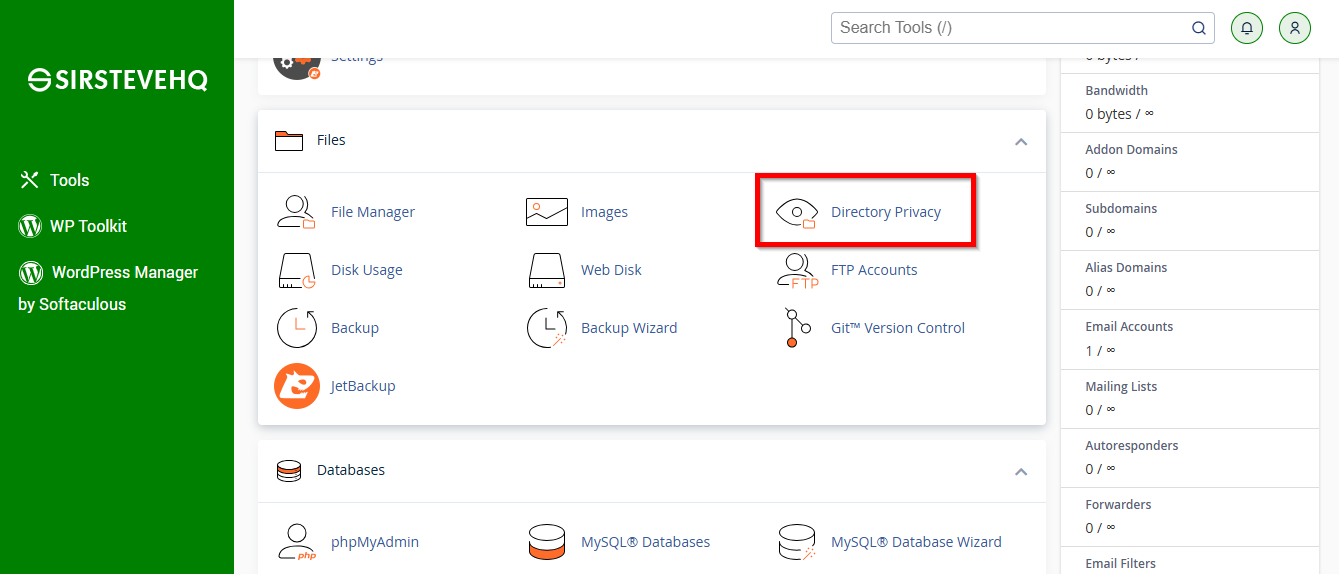Click the Directory Privacy link text
This screenshot has width=1339, height=574.
(x=886, y=212)
